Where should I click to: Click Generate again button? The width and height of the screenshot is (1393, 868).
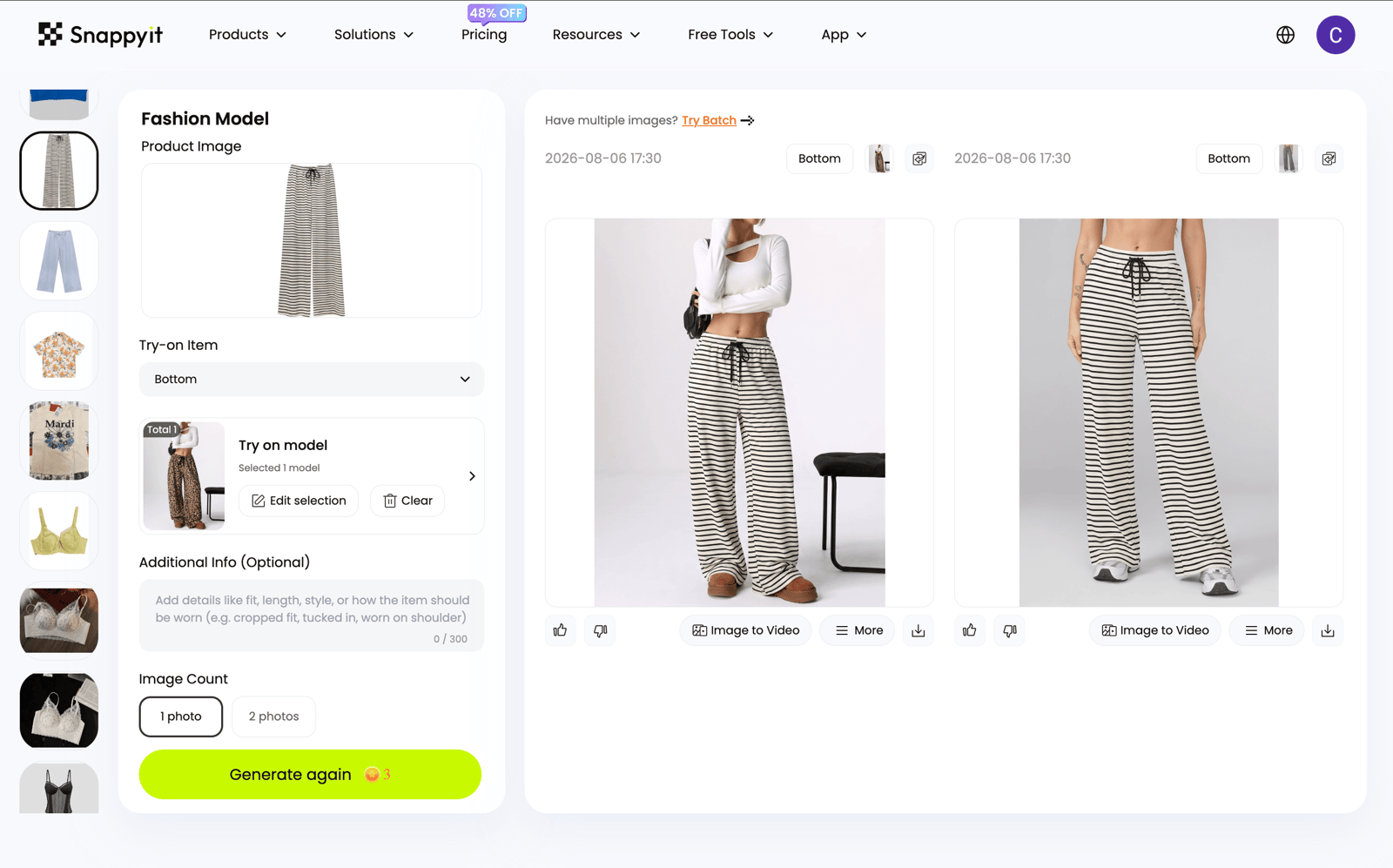[x=310, y=774]
